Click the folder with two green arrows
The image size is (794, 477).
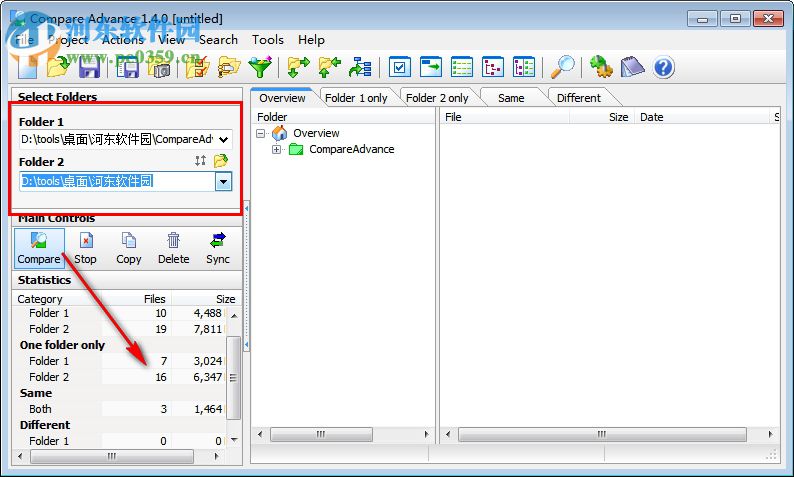coord(298,67)
